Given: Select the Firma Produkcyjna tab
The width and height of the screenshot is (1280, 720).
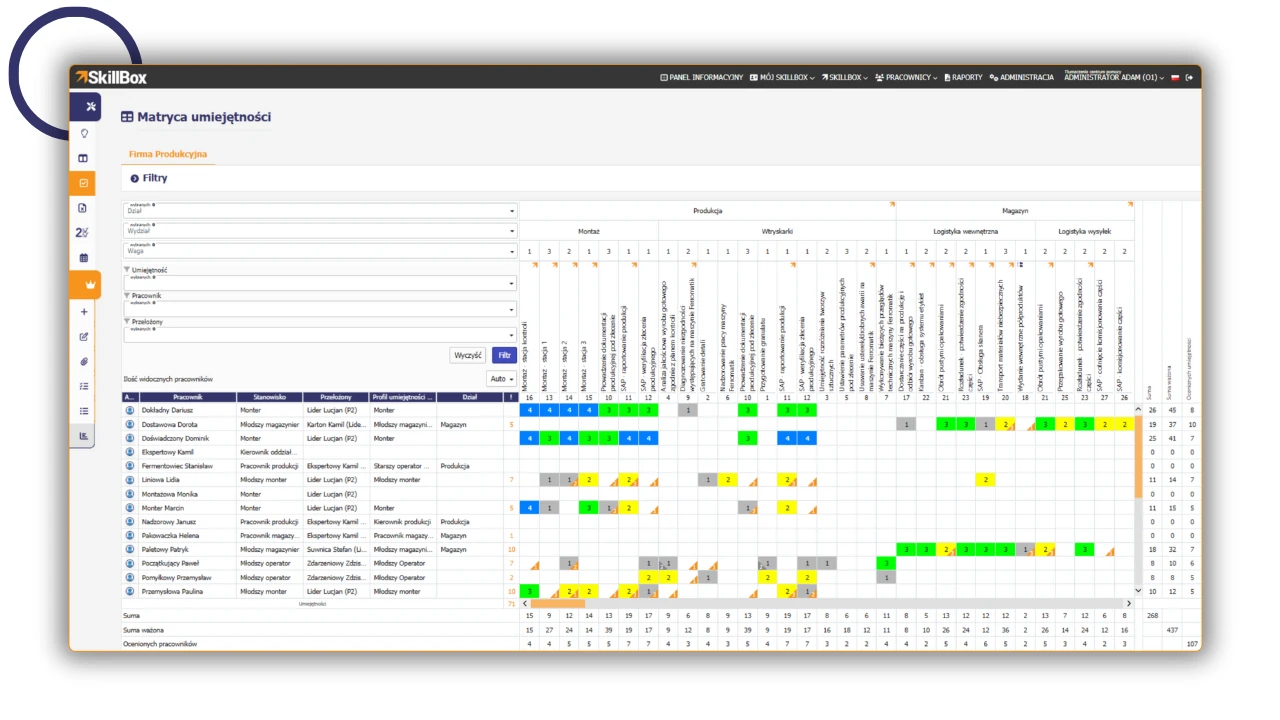Looking at the screenshot, I should point(167,154).
